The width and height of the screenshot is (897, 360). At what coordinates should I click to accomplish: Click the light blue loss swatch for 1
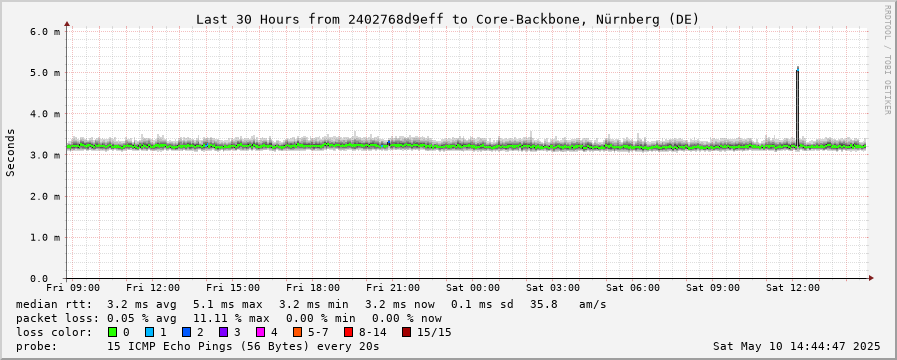pos(149,332)
